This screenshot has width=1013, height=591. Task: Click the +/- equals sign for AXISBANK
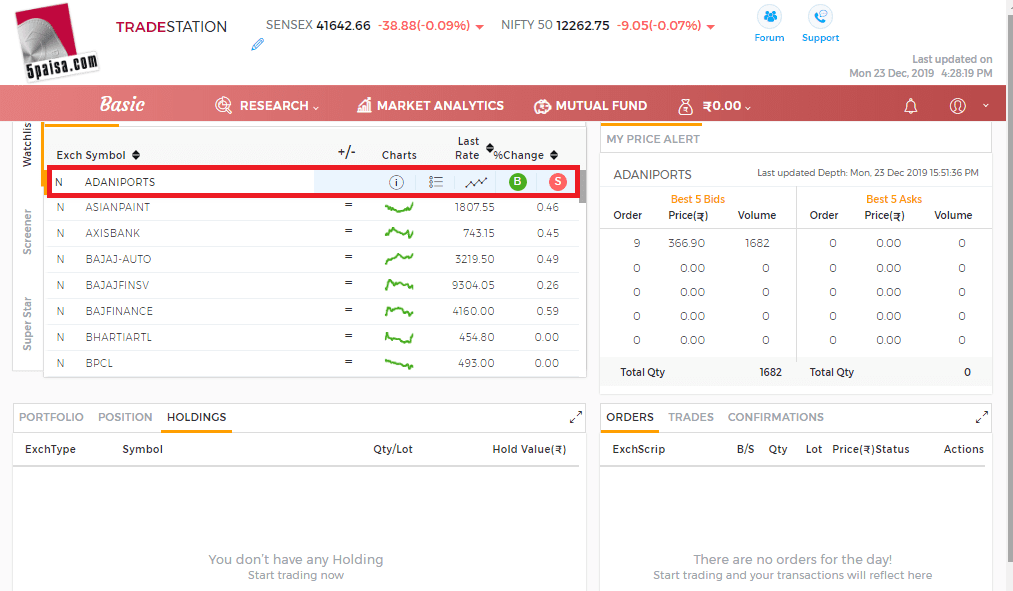(x=348, y=231)
